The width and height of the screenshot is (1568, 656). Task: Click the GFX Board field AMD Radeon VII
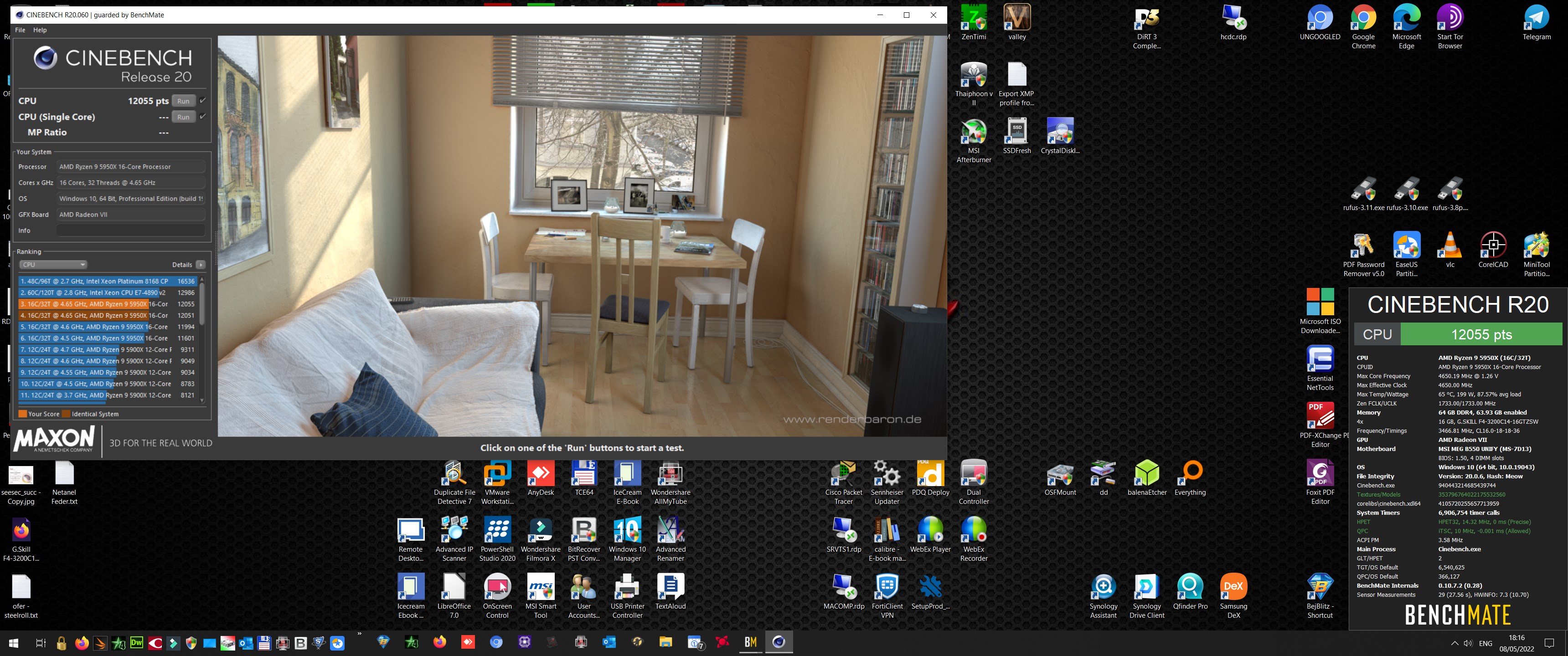pos(130,215)
